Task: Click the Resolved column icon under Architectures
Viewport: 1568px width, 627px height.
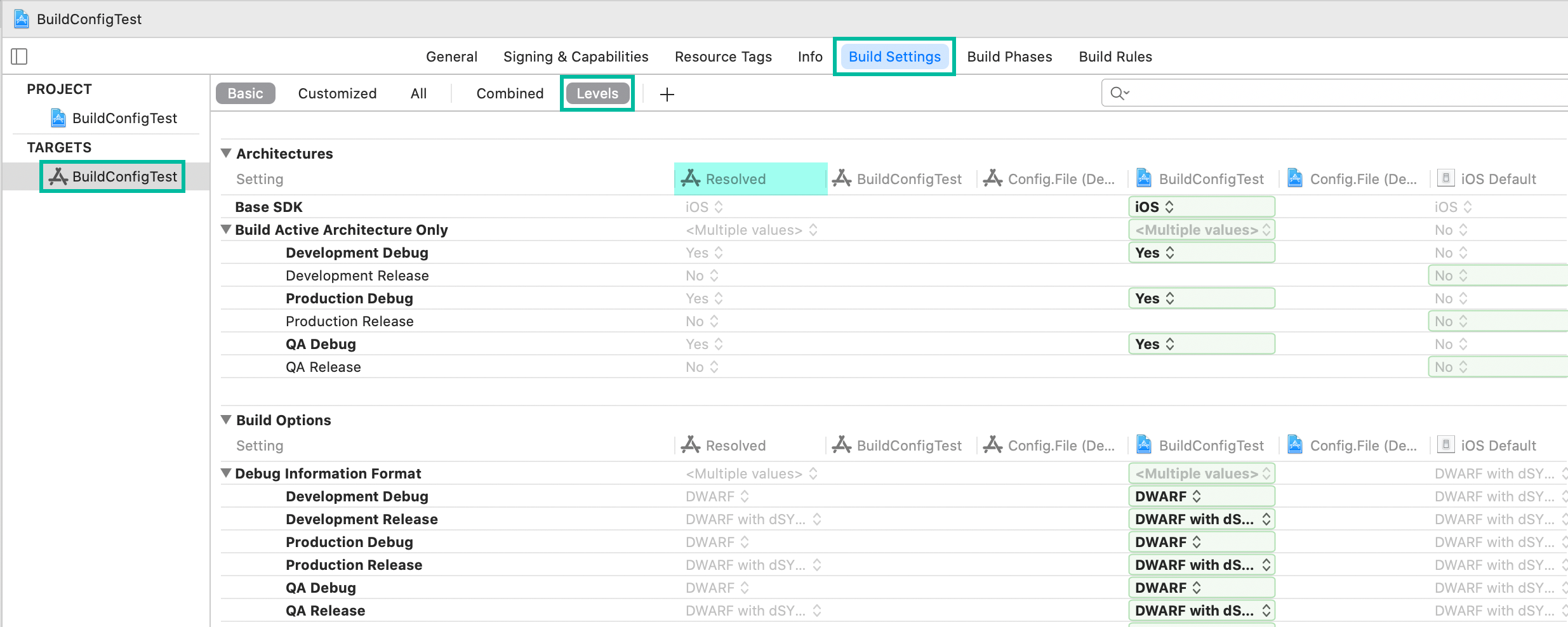Action: [x=691, y=179]
